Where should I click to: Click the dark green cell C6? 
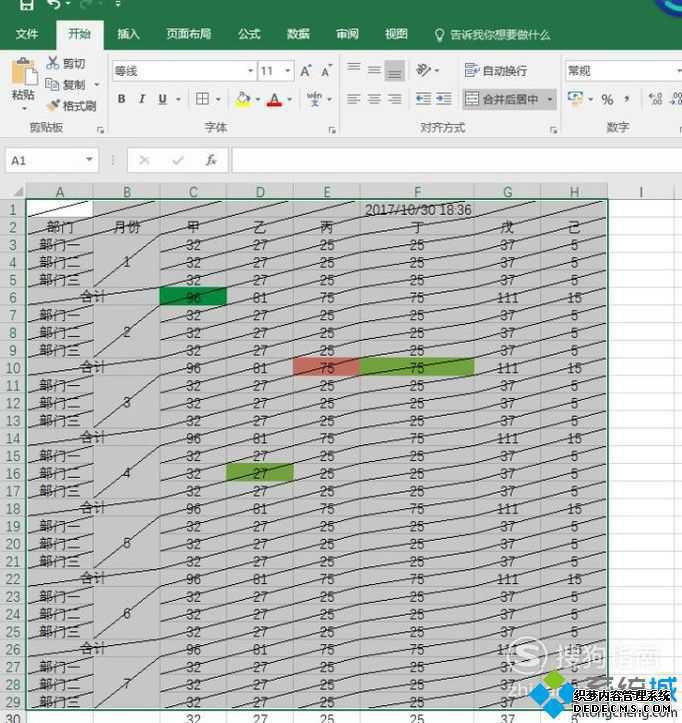[193, 297]
